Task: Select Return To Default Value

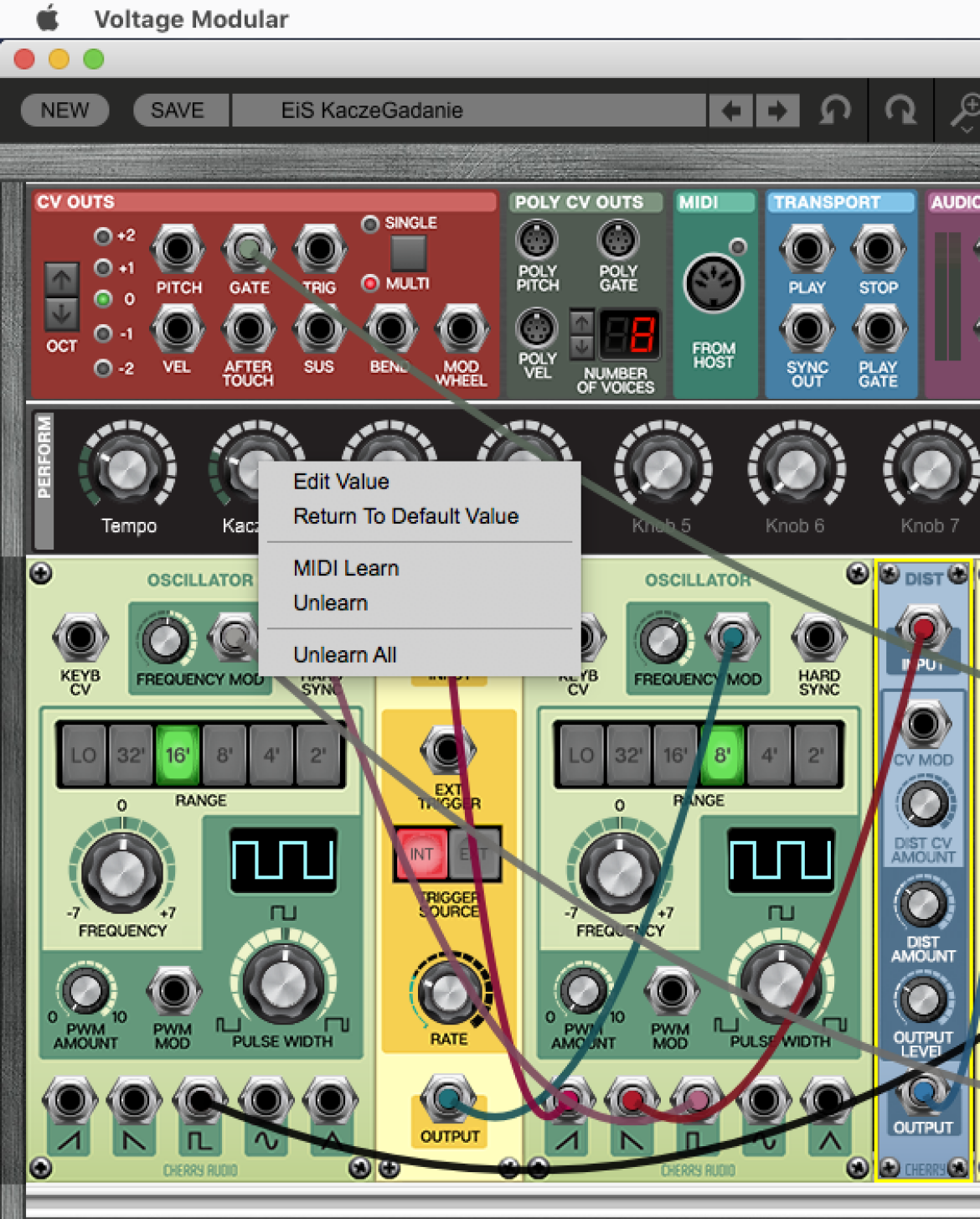Action: point(405,516)
